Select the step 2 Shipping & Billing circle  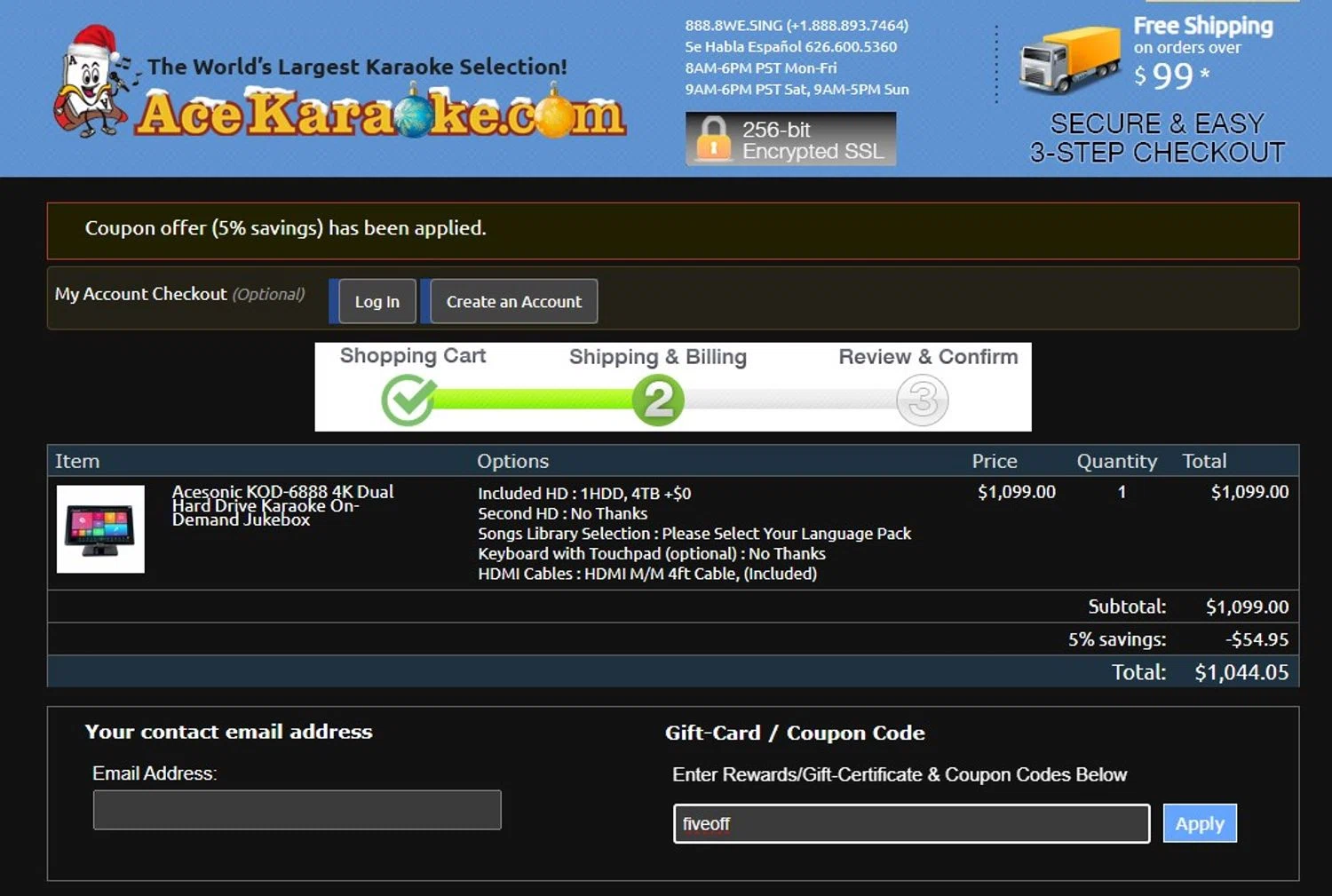coord(658,400)
